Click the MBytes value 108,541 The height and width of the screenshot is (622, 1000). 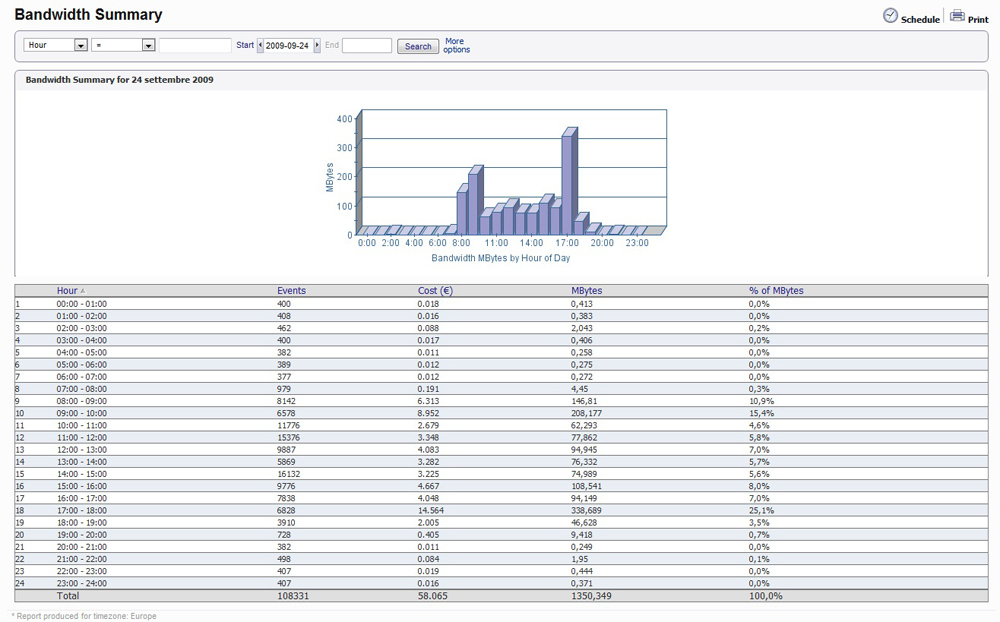586,486
